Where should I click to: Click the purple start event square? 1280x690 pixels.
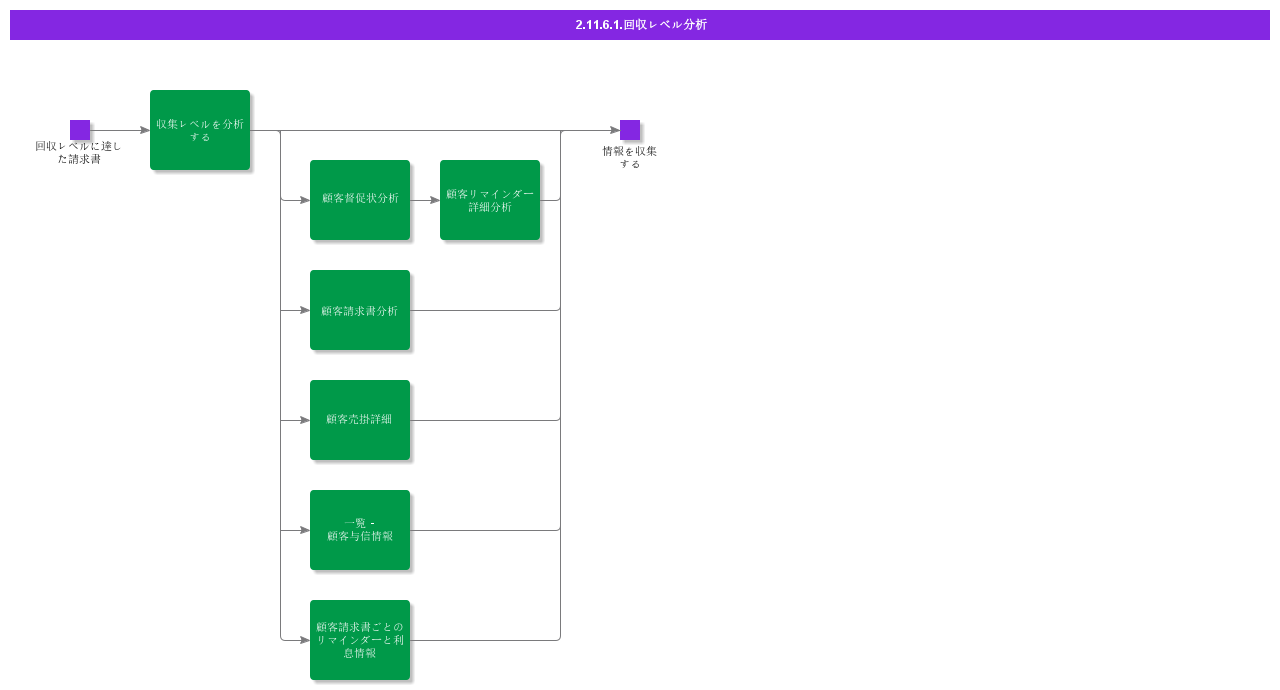80,130
